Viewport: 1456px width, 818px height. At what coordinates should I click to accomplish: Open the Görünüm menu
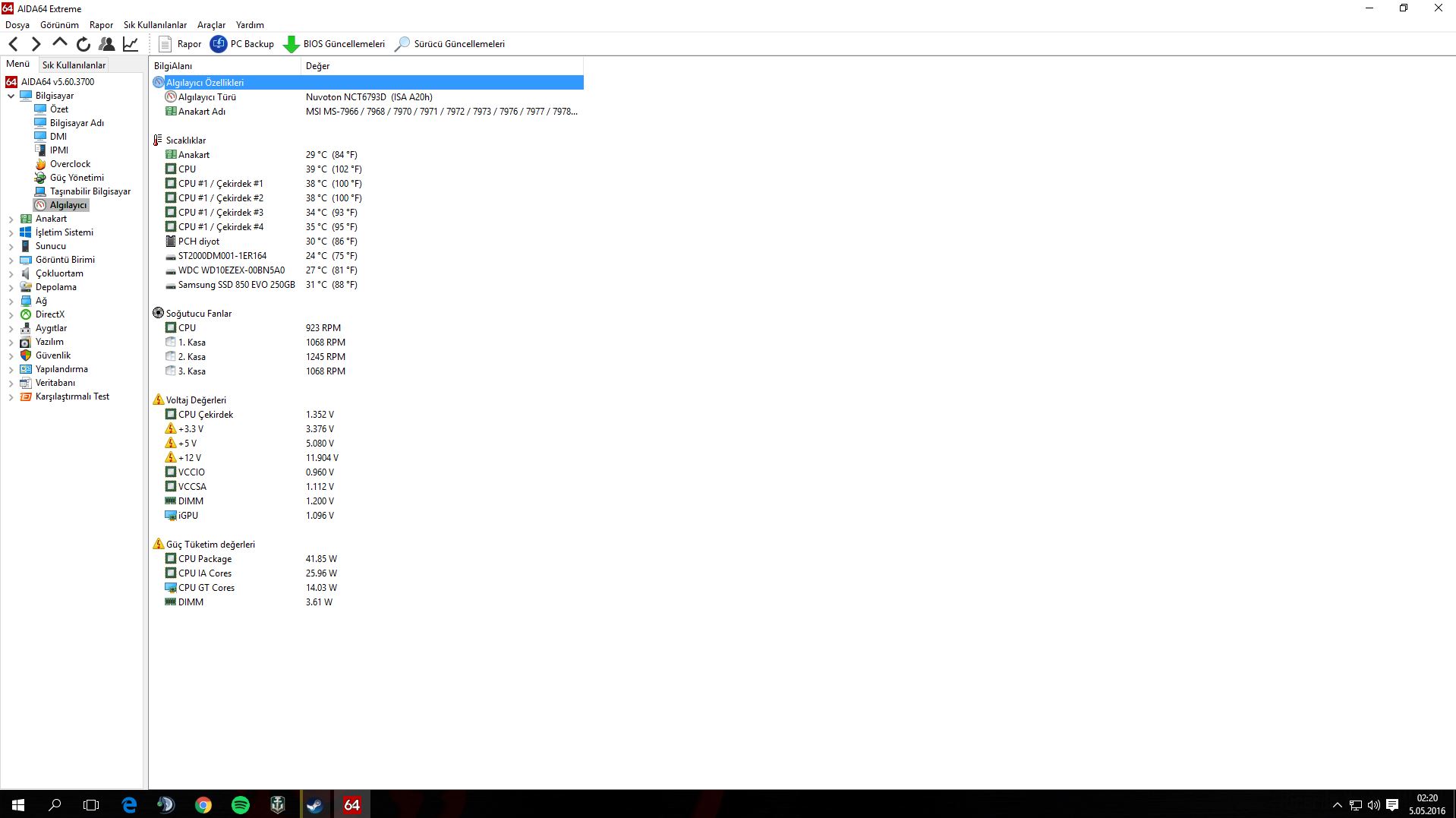[59, 25]
